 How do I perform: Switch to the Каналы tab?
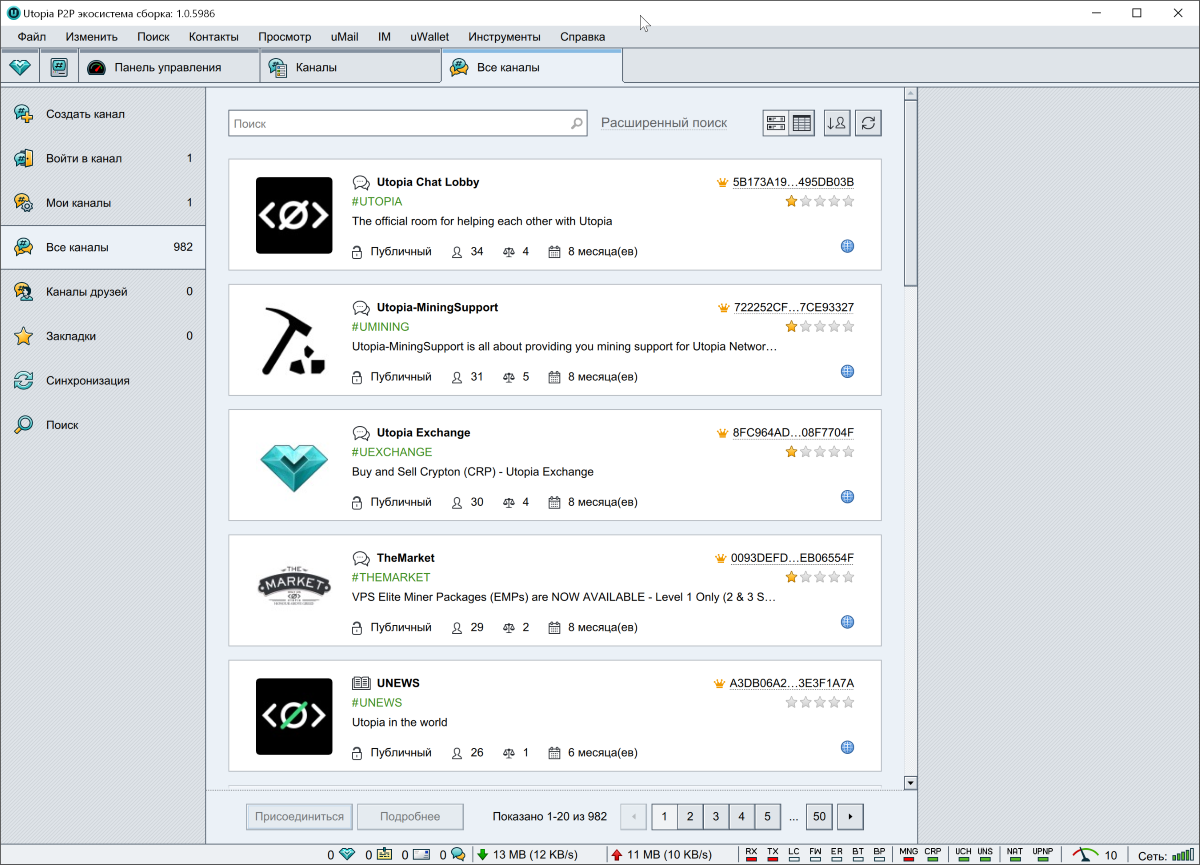(350, 67)
